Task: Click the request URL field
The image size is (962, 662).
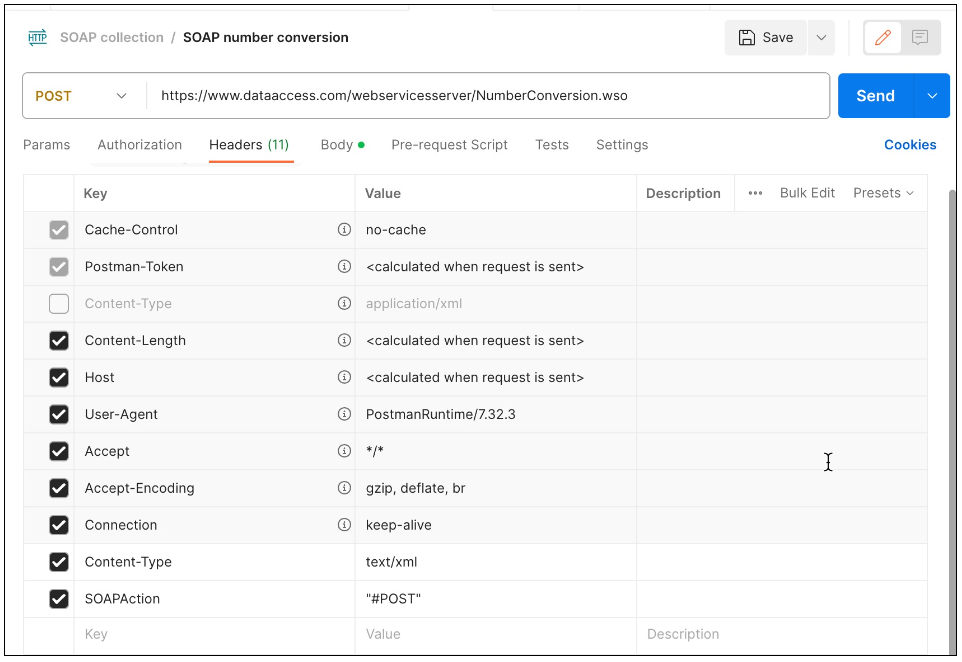Action: (488, 96)
